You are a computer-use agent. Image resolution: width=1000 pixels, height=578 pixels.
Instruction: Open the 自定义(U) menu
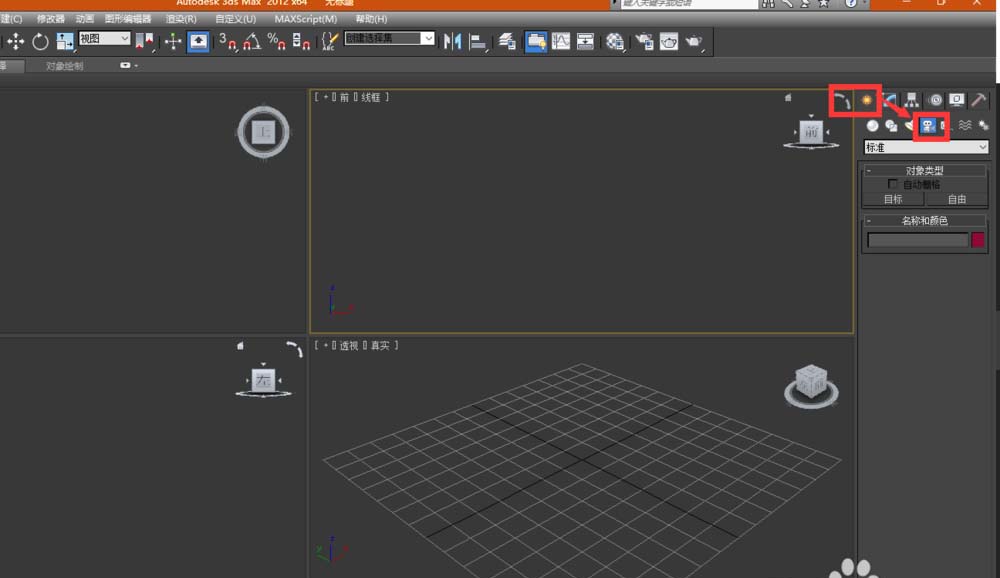(235, 19)
